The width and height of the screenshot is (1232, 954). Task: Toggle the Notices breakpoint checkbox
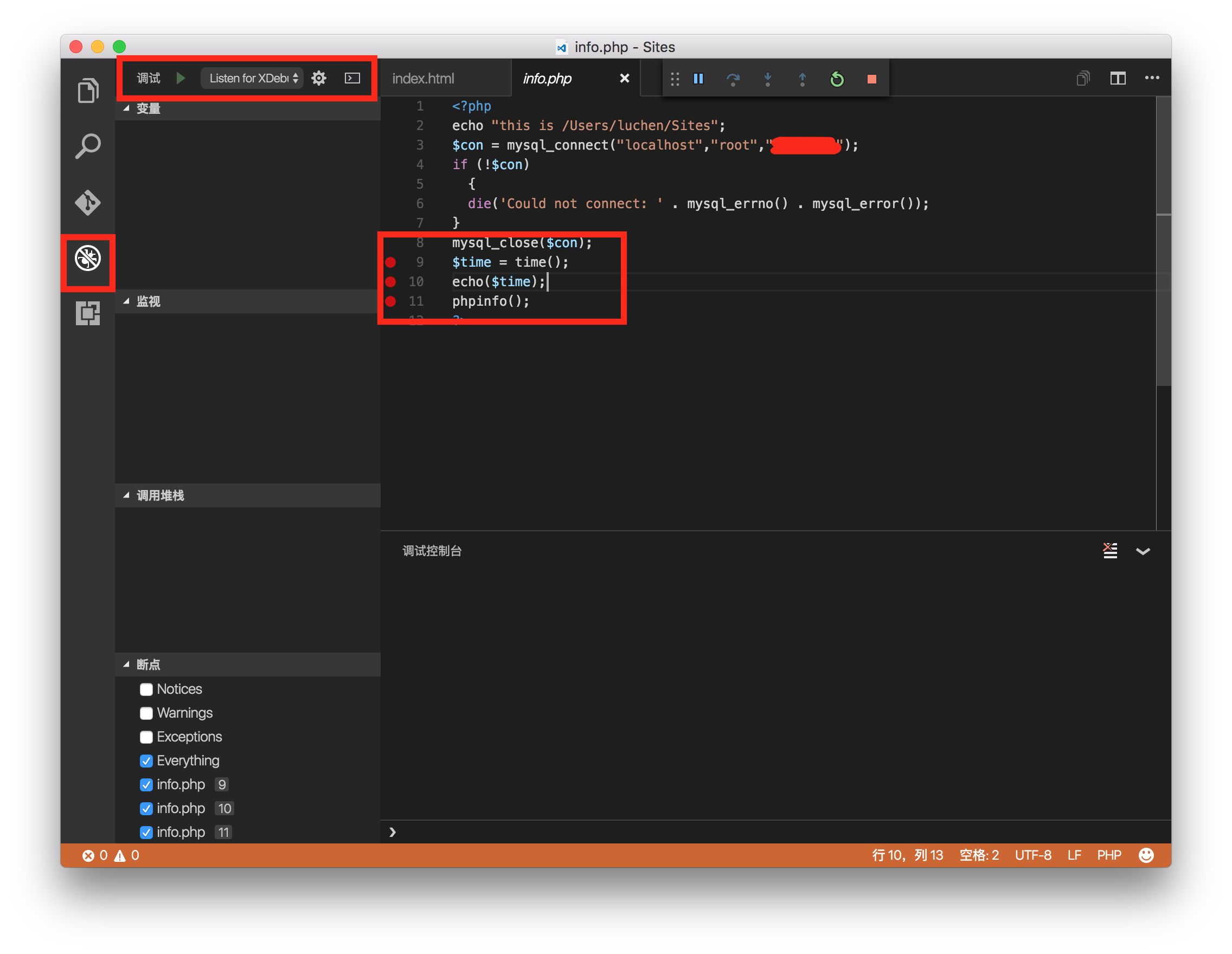[x=146, y=689]
